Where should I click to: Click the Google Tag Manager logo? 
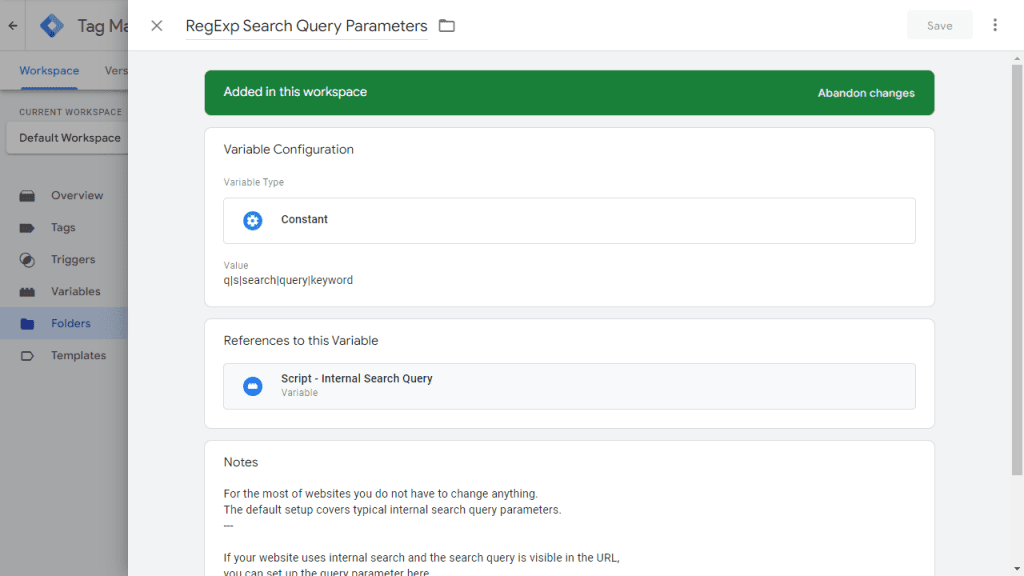click(52, 25)
